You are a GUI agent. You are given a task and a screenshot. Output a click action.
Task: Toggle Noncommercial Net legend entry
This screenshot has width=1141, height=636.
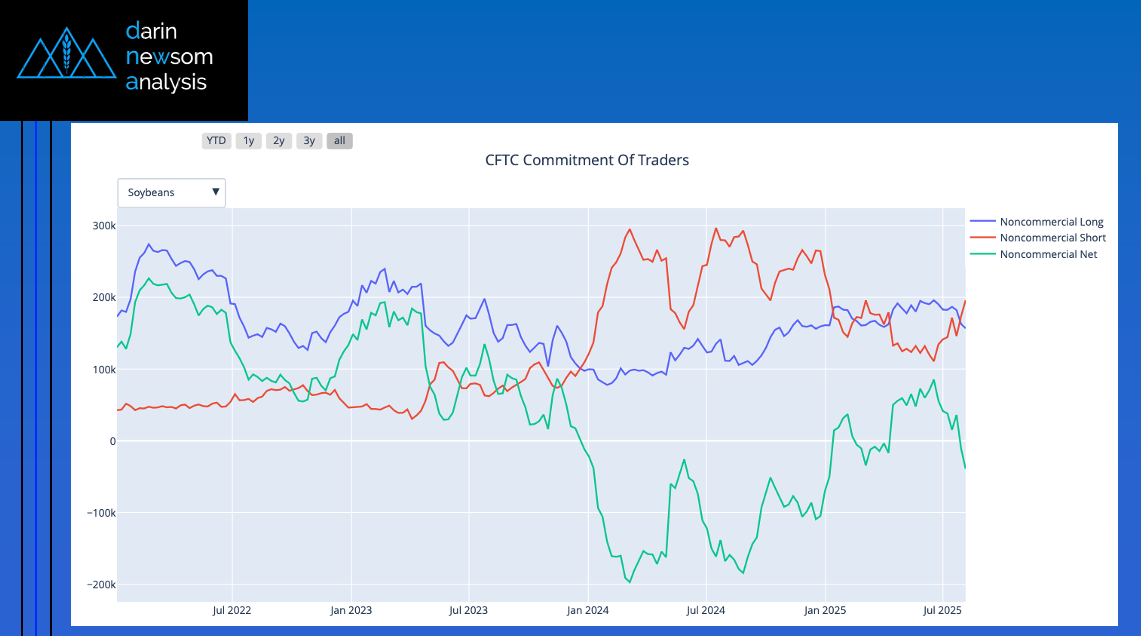pos(1048,254)
